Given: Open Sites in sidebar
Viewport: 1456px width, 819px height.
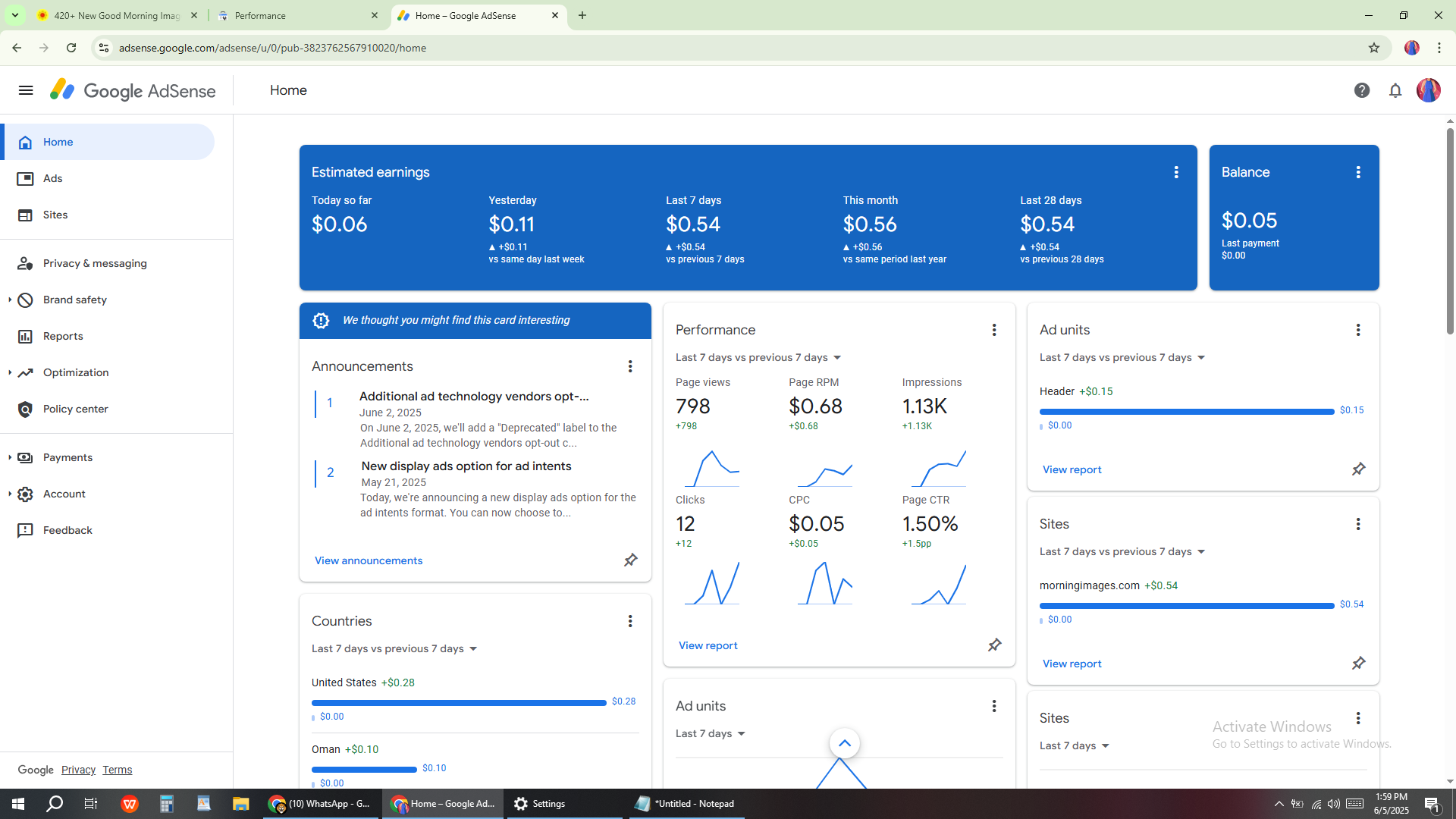Looking at the screenshot, I should click(x=108, y=215).
